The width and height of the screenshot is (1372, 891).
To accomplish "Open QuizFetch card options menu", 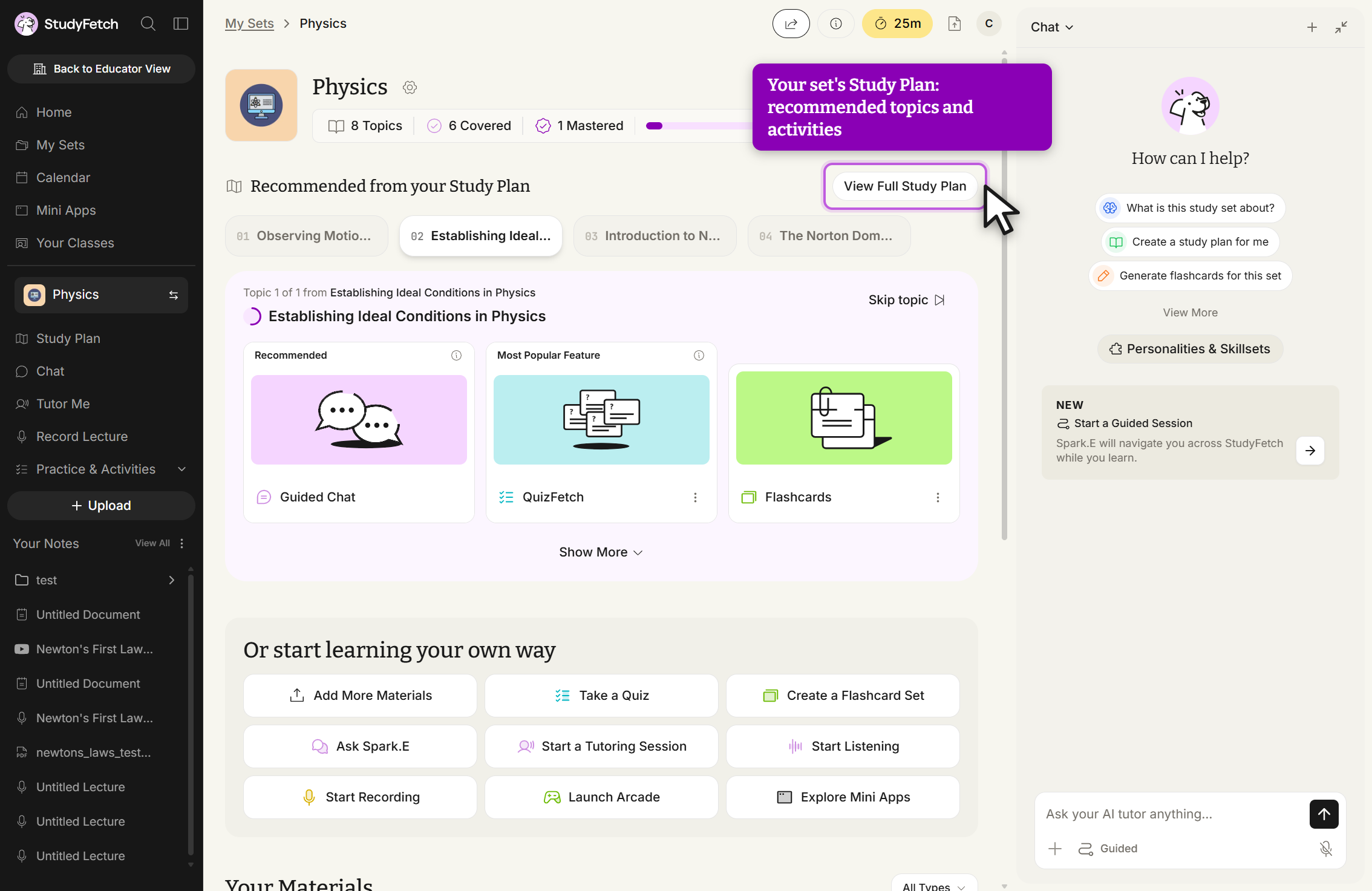I will click(x=695, y=497).
